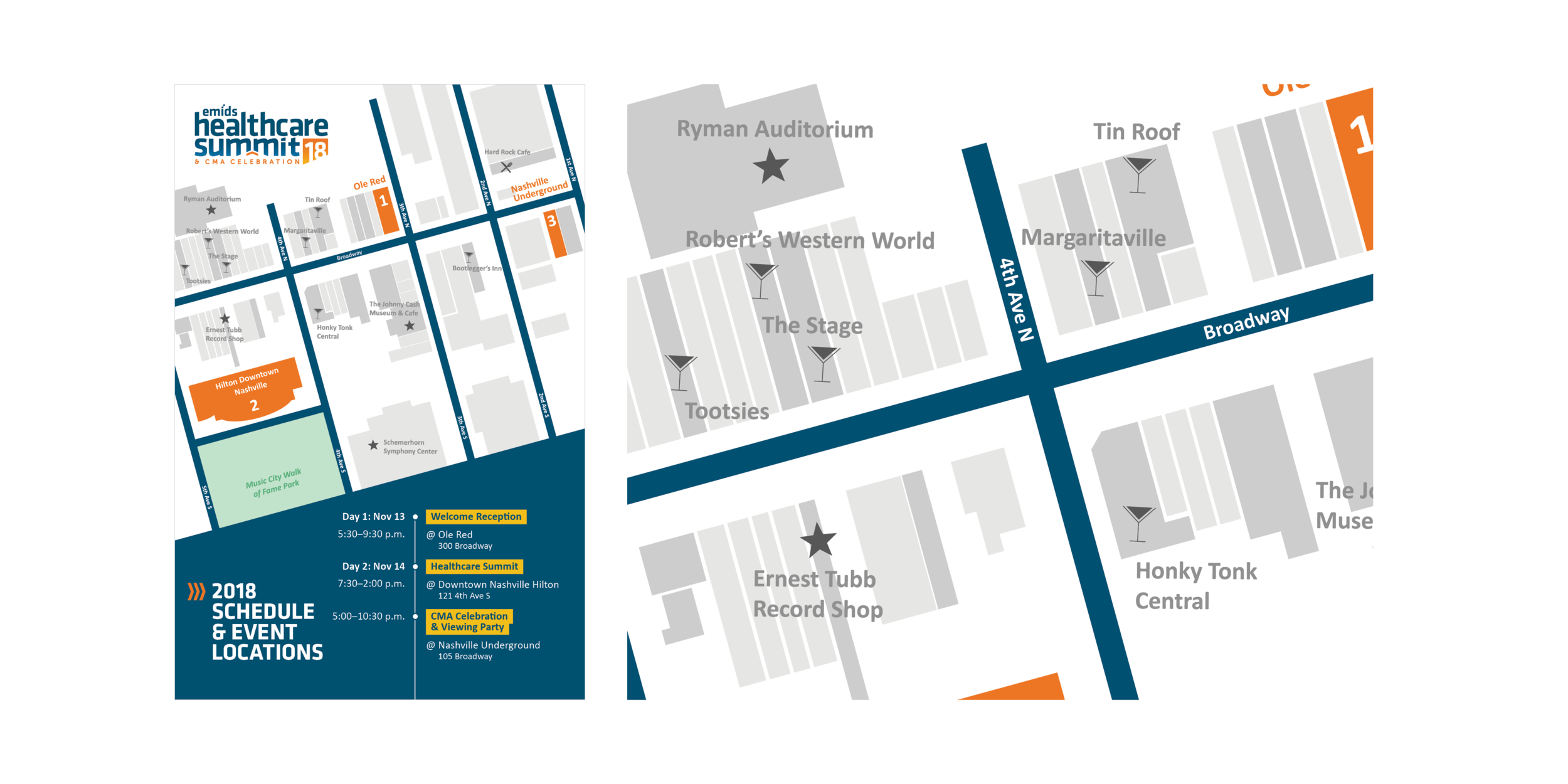Image resolution: width=1568 pixels, height=784 pixels.
Task: Select the "Day 2: Nov 14" text
Action: (373, 566)
